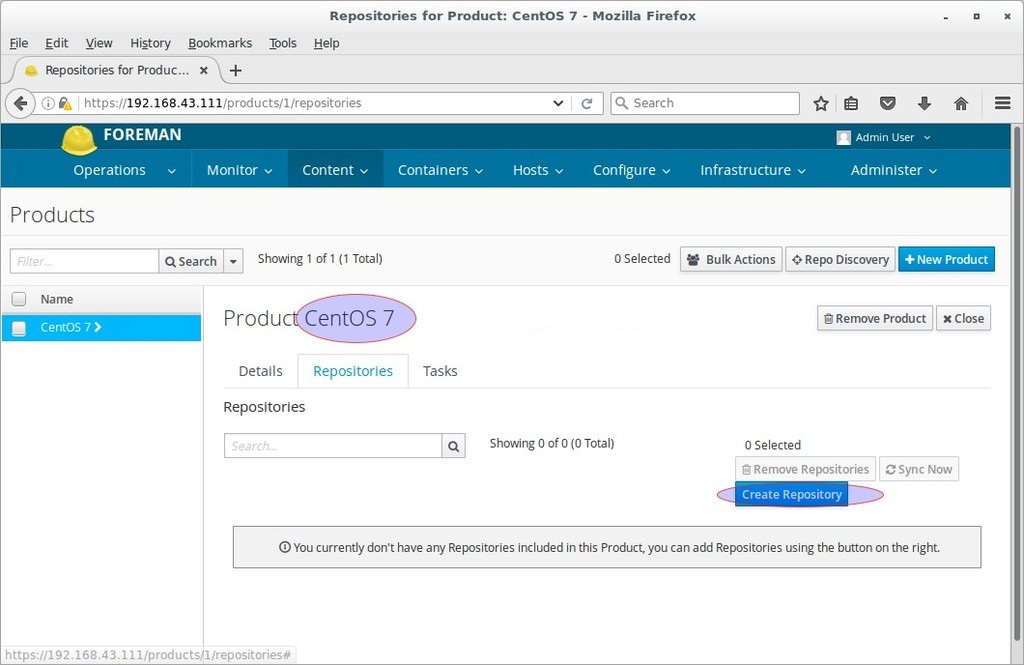The image size is (1024, 665).
Task: Switch to the Tasks tab
Action: (440, 371)
